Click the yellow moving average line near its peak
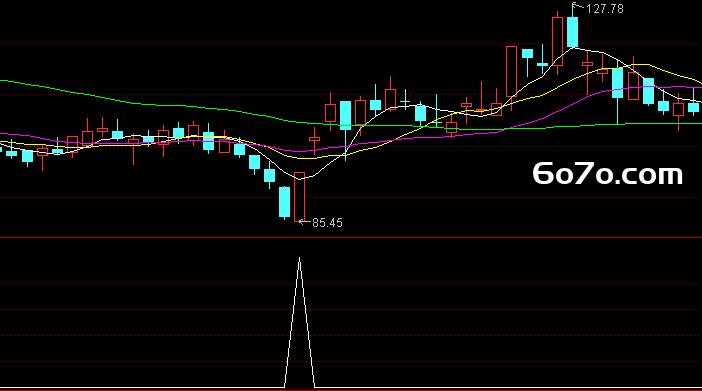 640,65
